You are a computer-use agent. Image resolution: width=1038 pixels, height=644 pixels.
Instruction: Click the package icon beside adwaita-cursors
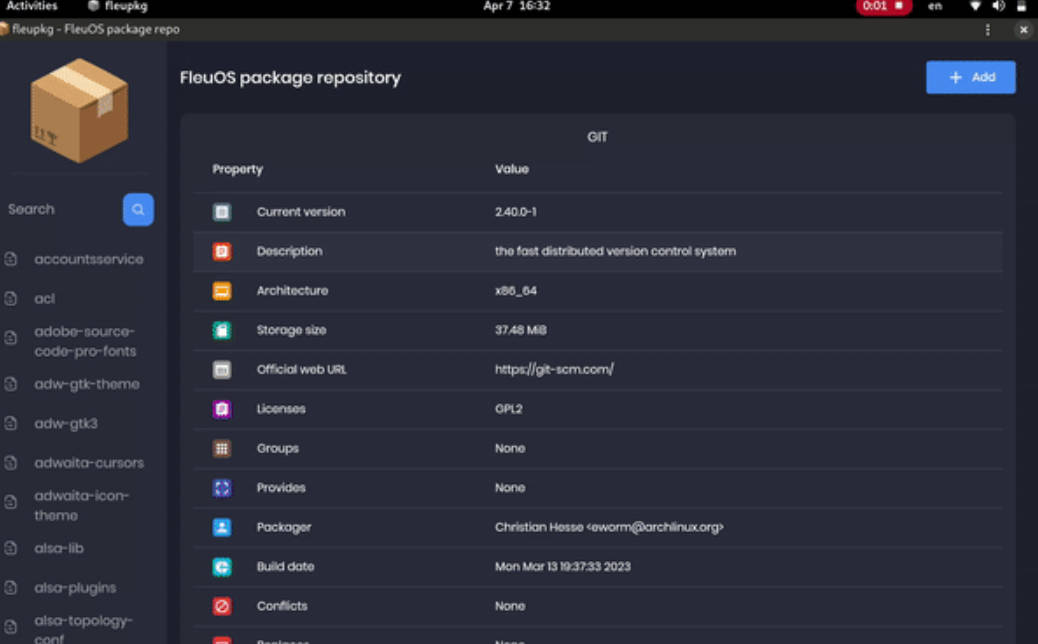[x=11, y=463]
